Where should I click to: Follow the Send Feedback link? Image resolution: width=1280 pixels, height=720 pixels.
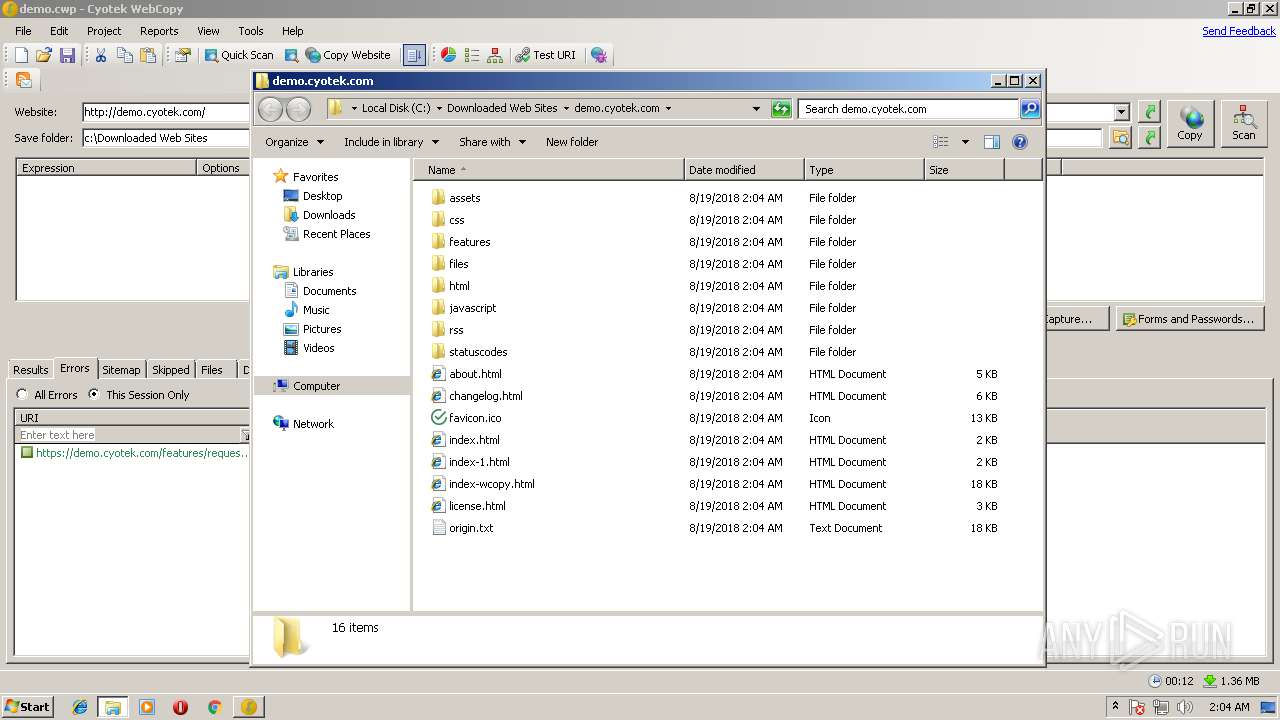coord(1238,31)
